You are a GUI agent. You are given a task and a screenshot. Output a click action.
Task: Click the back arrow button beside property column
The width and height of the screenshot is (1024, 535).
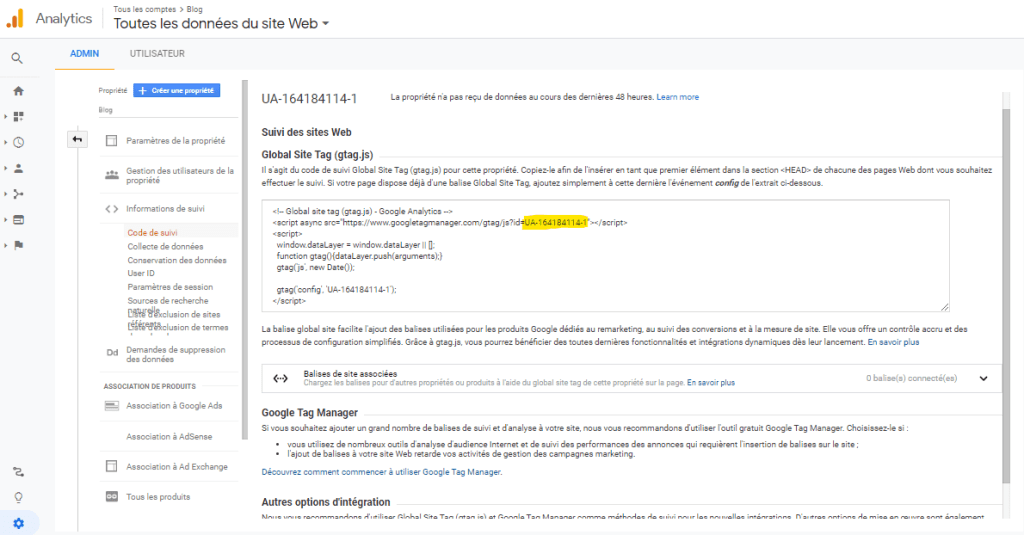click(77, 139)
